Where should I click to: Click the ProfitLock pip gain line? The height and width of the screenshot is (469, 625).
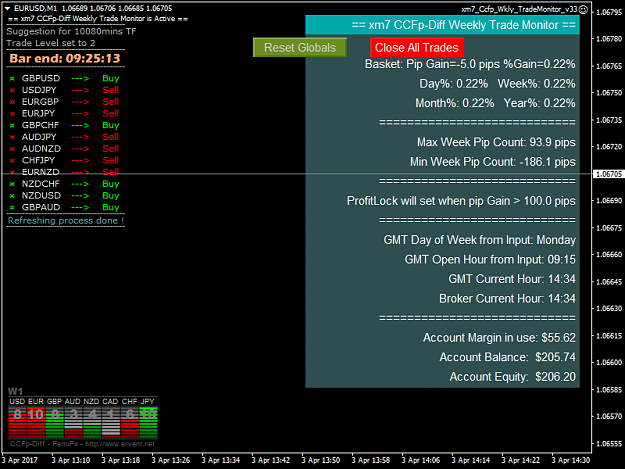click(x=461, y=201)
